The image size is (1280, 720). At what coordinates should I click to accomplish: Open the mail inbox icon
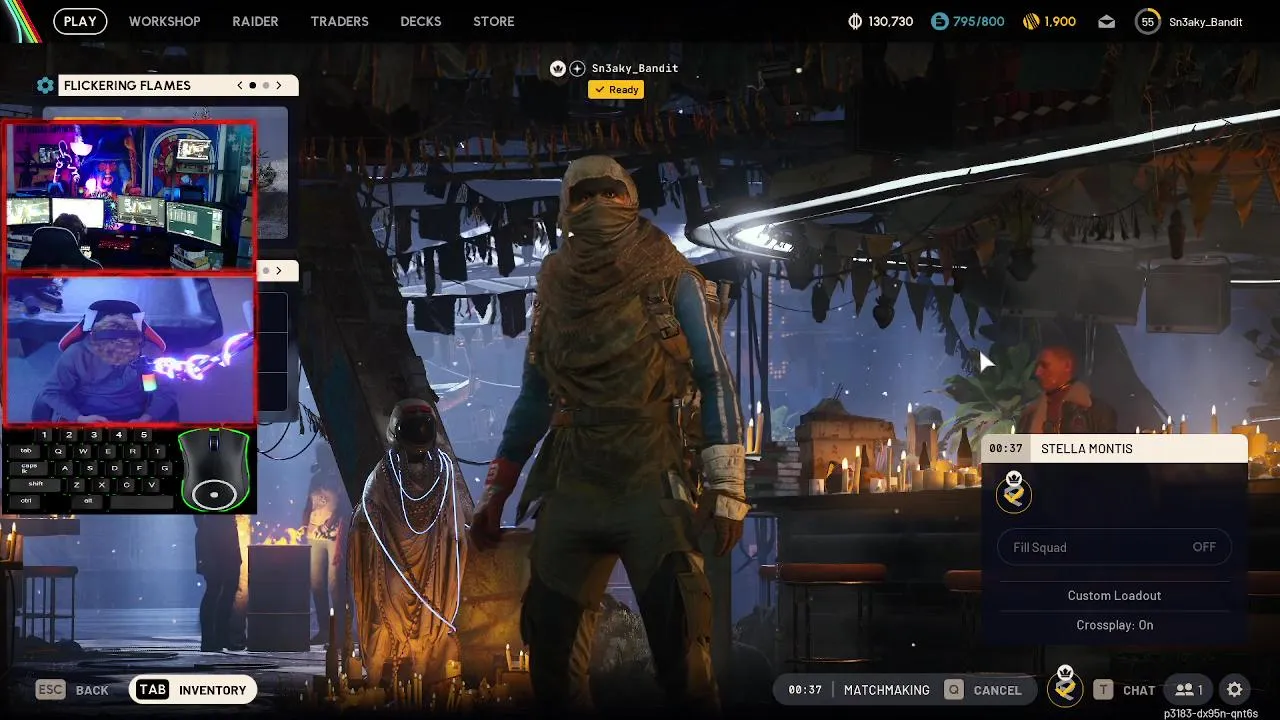[1106, 21]
